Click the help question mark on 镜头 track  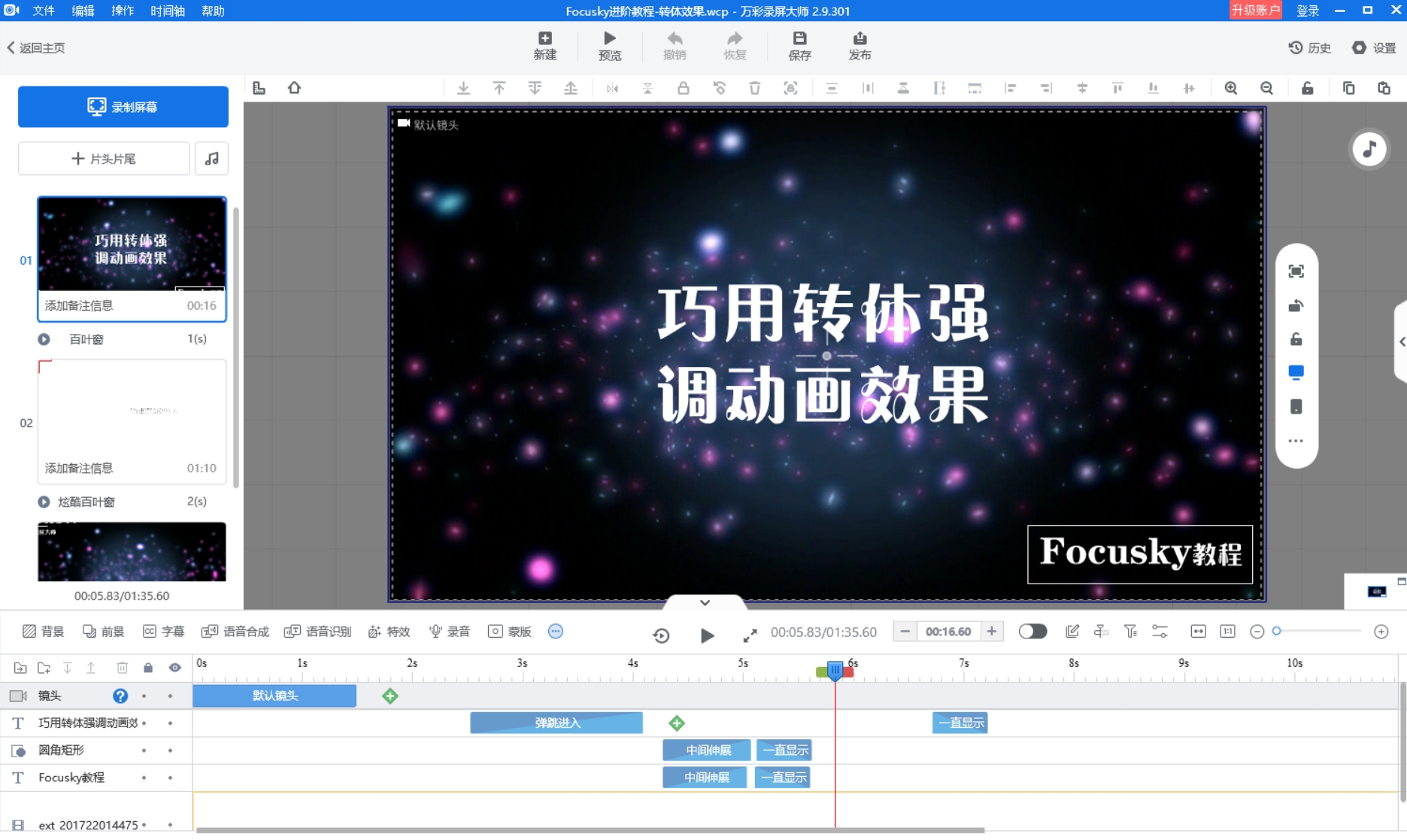click(120, 696)
